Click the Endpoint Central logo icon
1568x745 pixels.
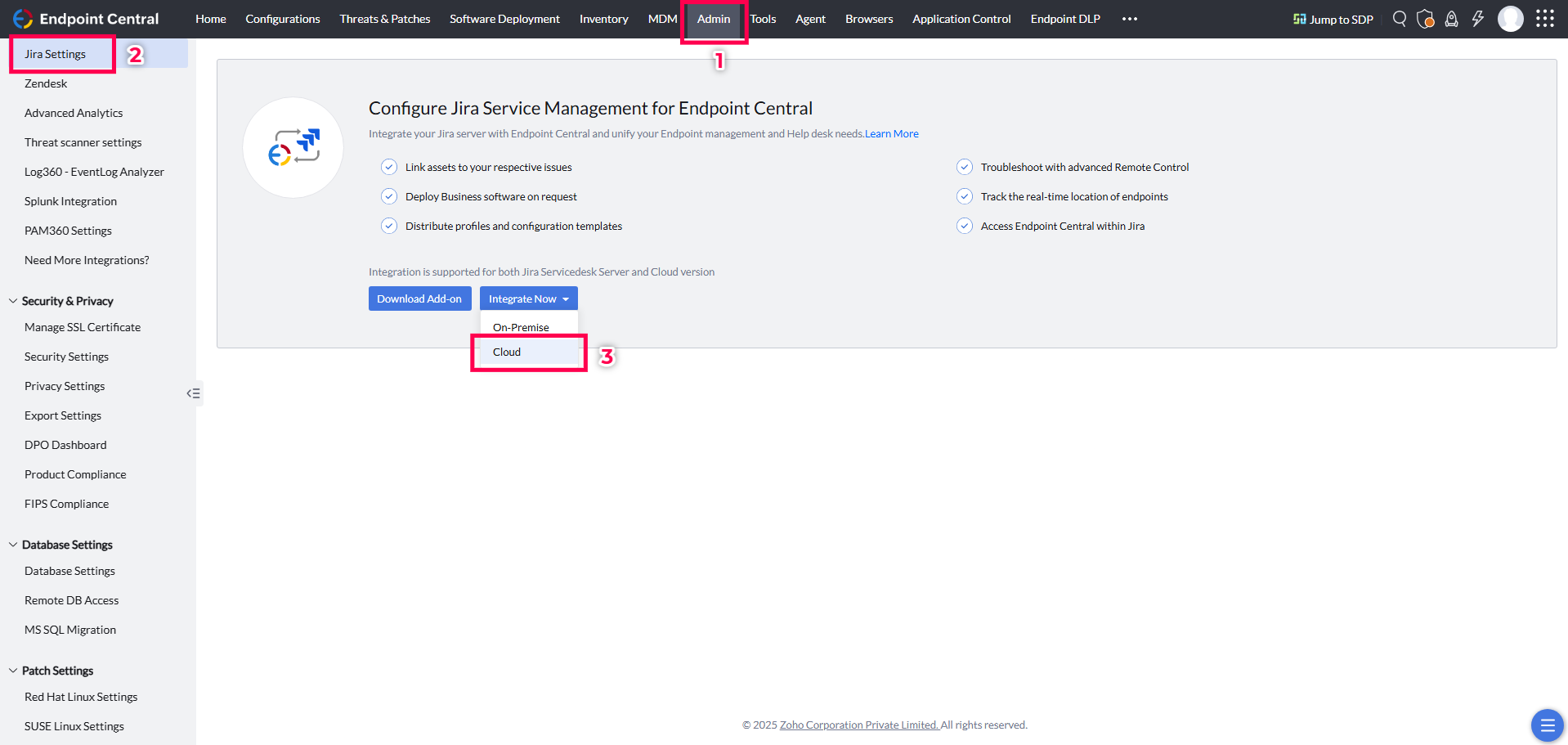23,19
